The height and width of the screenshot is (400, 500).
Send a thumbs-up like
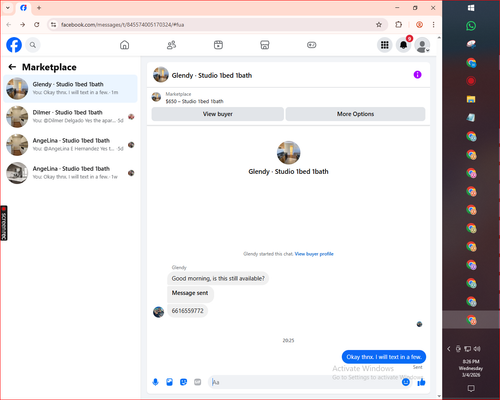click(x=421, y=382)
